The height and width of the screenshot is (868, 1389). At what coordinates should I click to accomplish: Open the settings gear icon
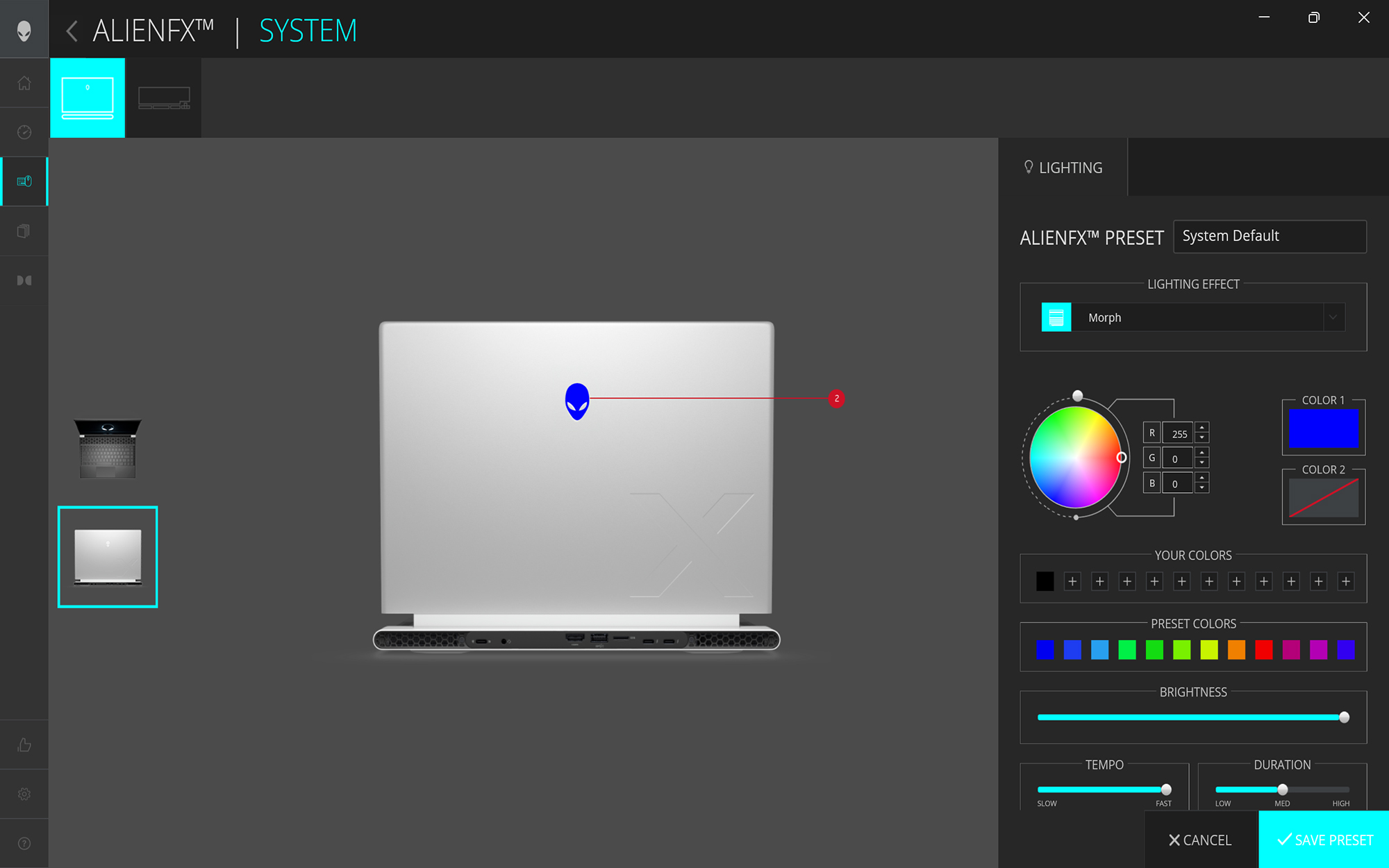[24, 794]
